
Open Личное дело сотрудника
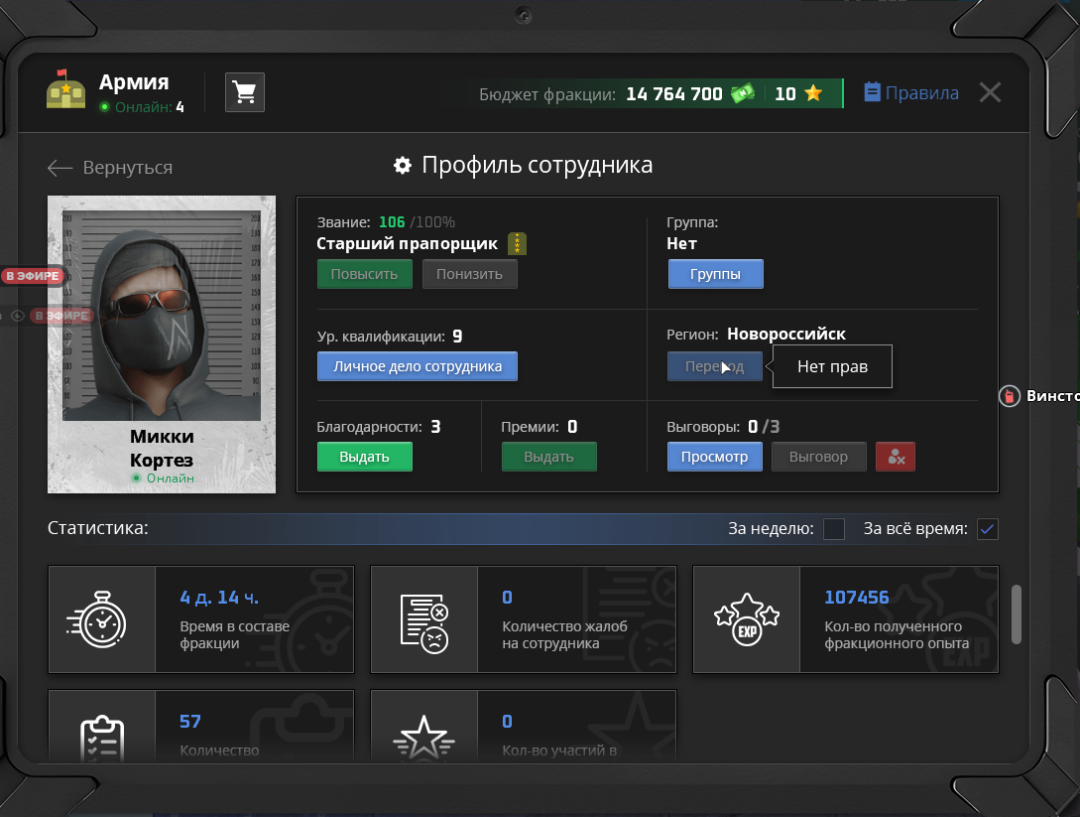(417, 366)
